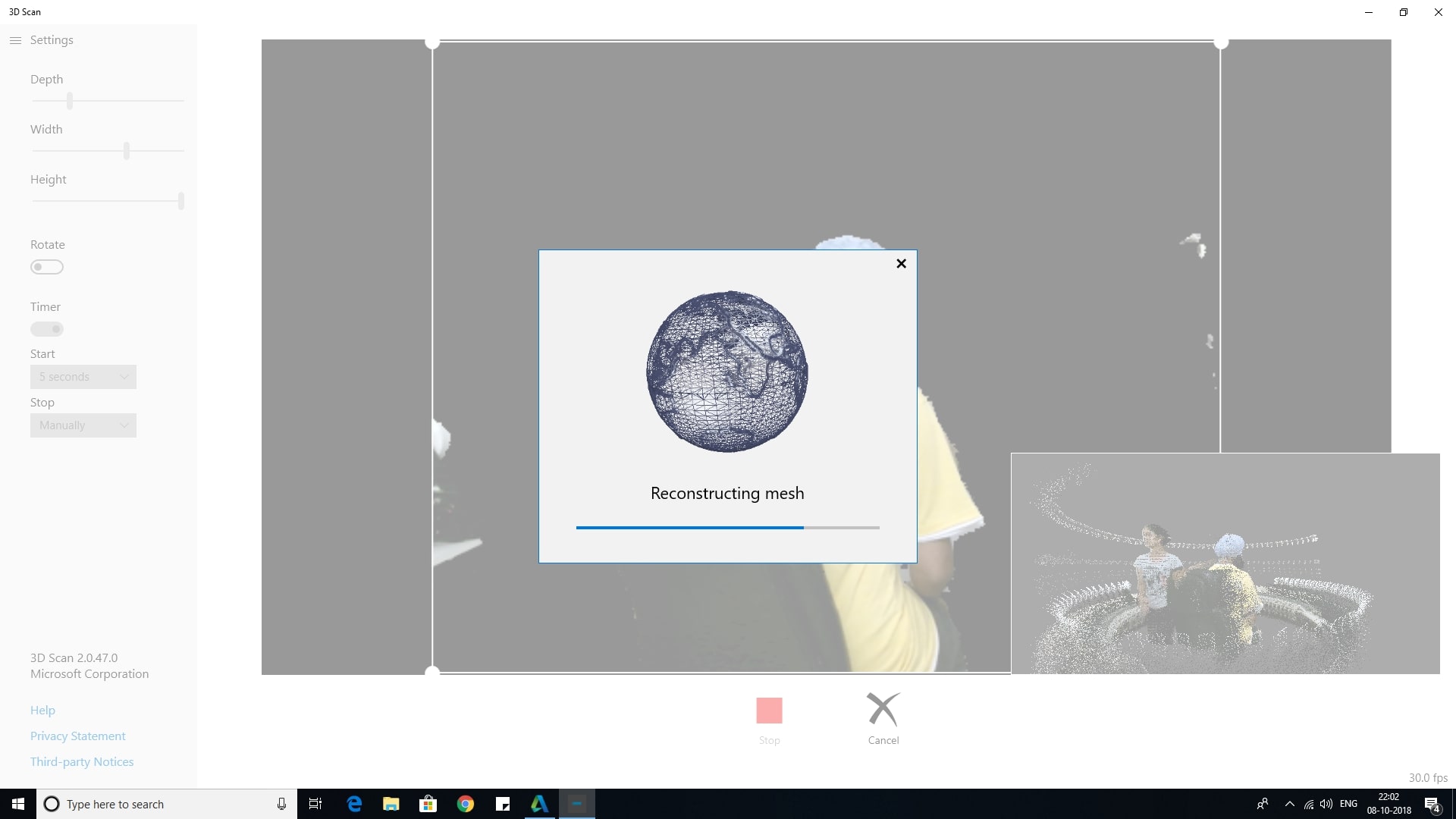Image resolution: width=1456 pixels, height=819 pixels.
Task: Open File Explorer from the taskbar
Action: (x=391, y=804)
